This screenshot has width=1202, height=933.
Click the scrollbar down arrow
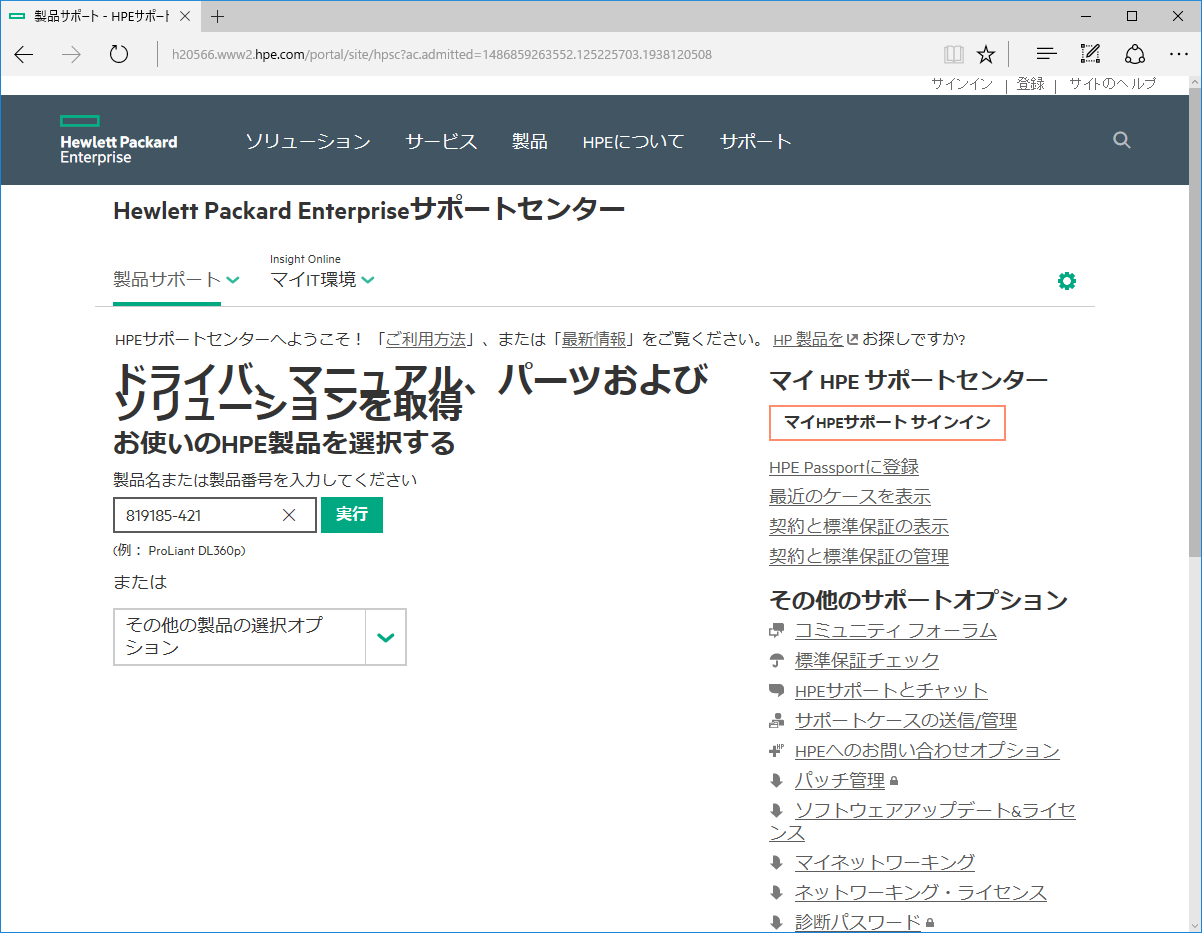1194,925
